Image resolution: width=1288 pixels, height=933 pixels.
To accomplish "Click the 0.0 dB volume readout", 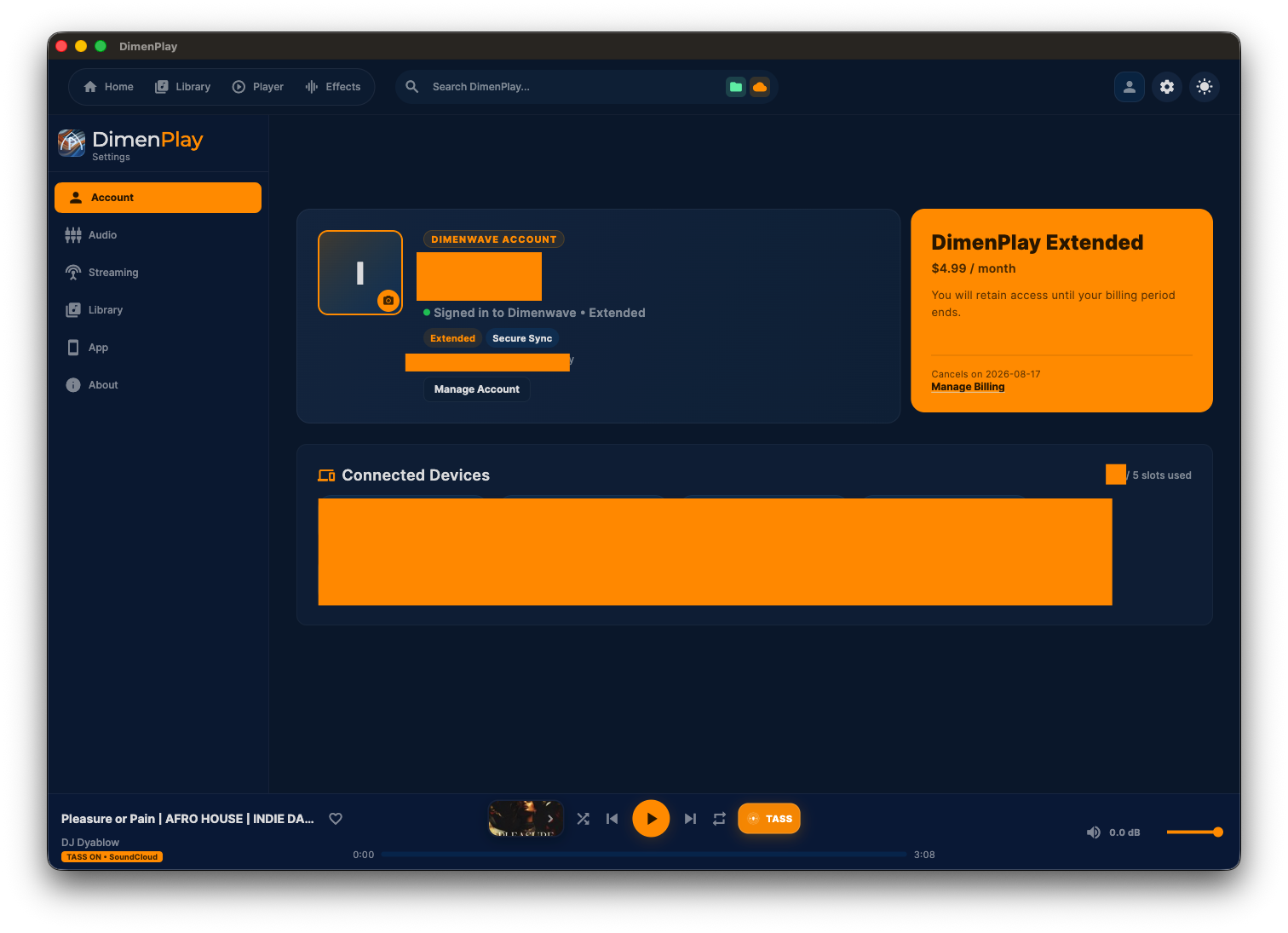I will [1124, 832].
